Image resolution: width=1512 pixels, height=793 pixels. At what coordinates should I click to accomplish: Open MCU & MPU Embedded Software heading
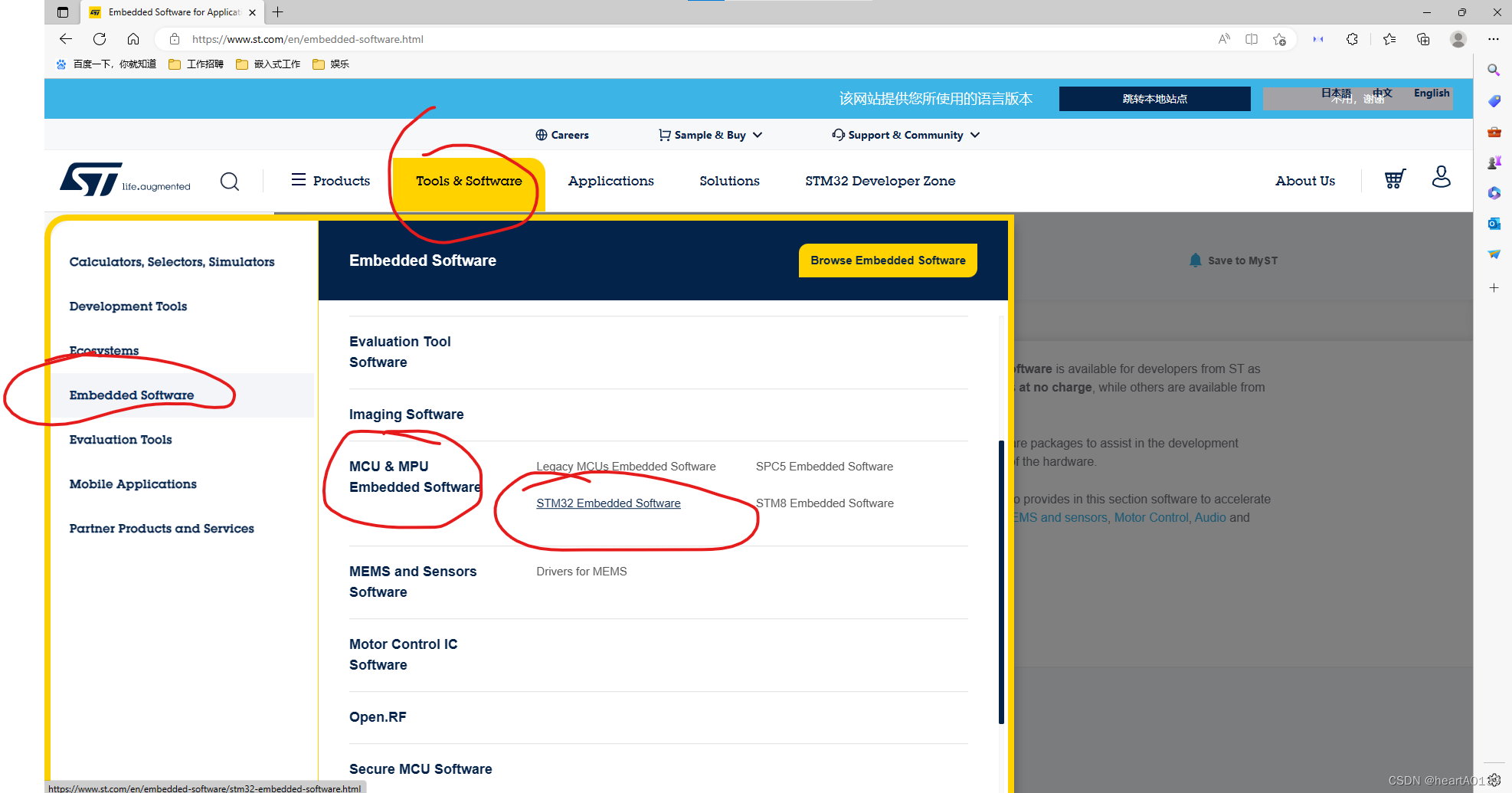click(x=414, y=477)
